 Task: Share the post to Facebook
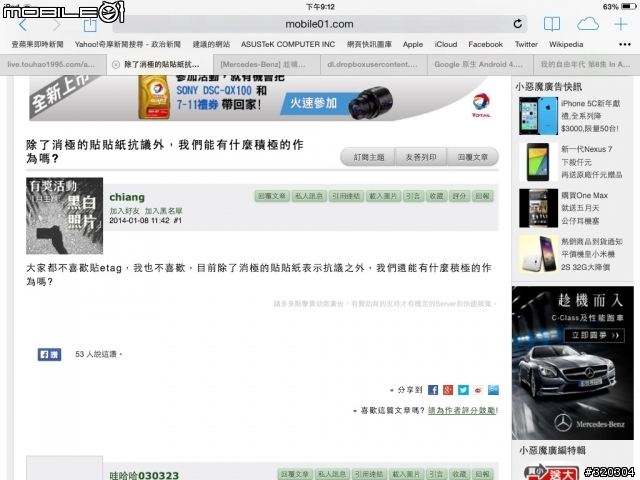tap(433, 390)
